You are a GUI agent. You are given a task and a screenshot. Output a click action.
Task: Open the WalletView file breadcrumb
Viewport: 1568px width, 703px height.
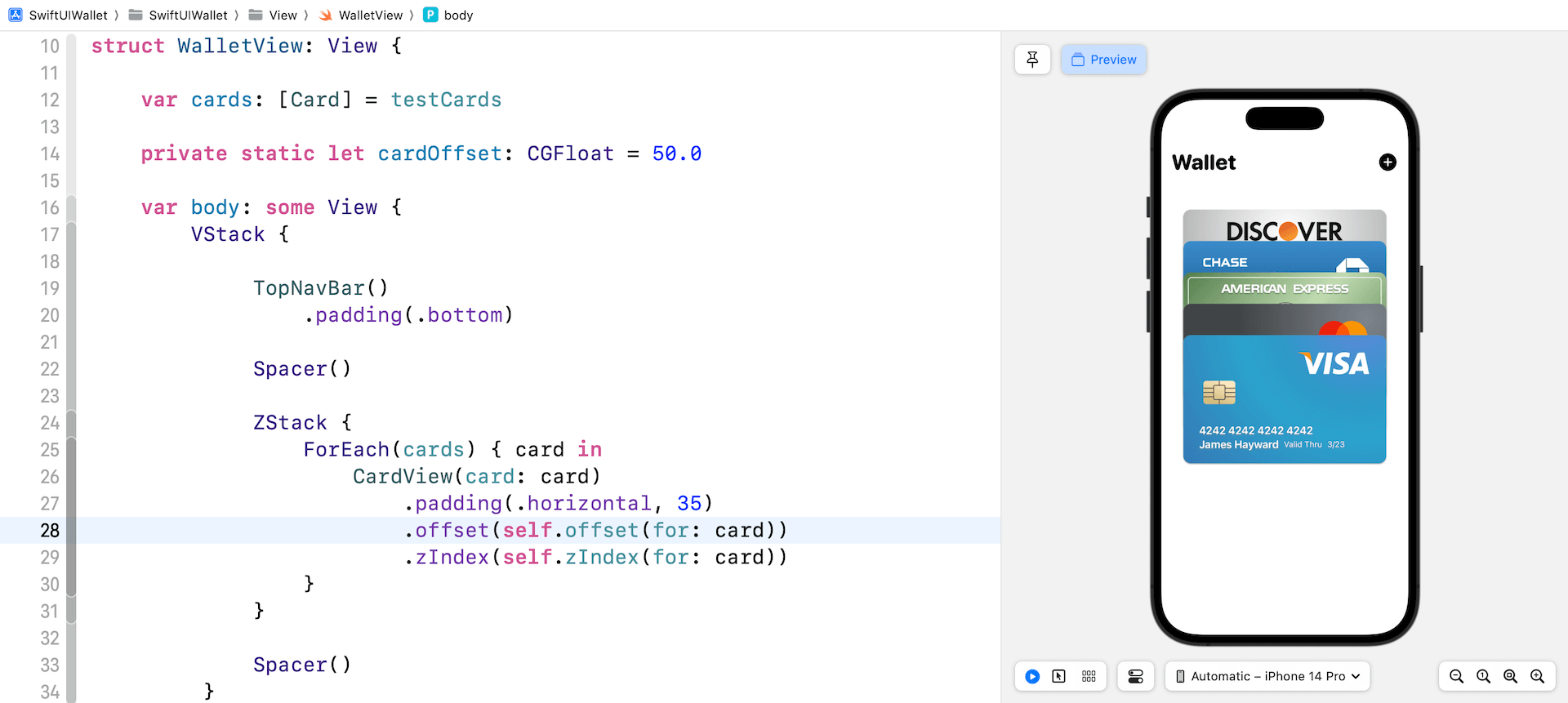tap(371, 15)
